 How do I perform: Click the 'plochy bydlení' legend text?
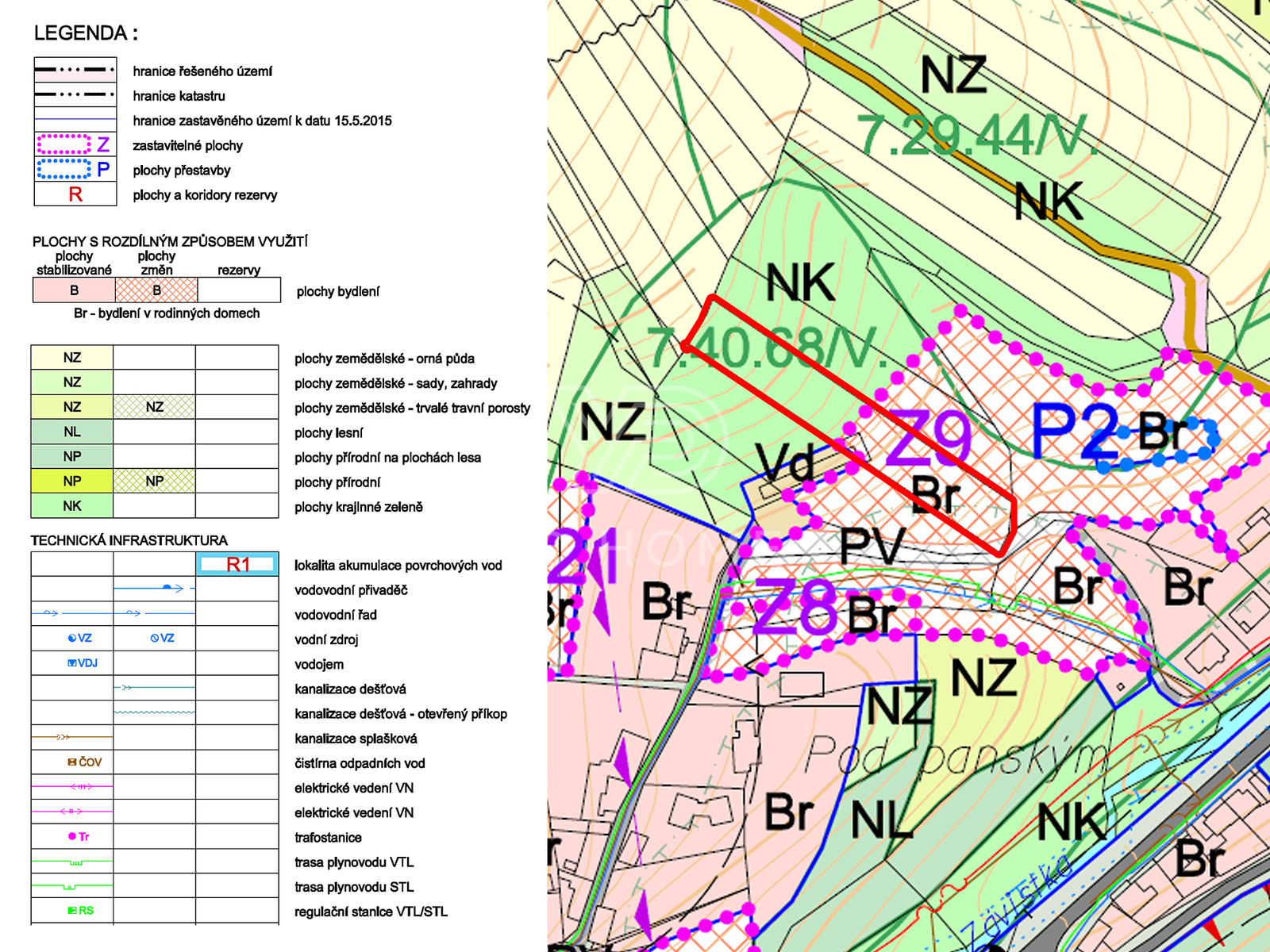click(337, 291)
